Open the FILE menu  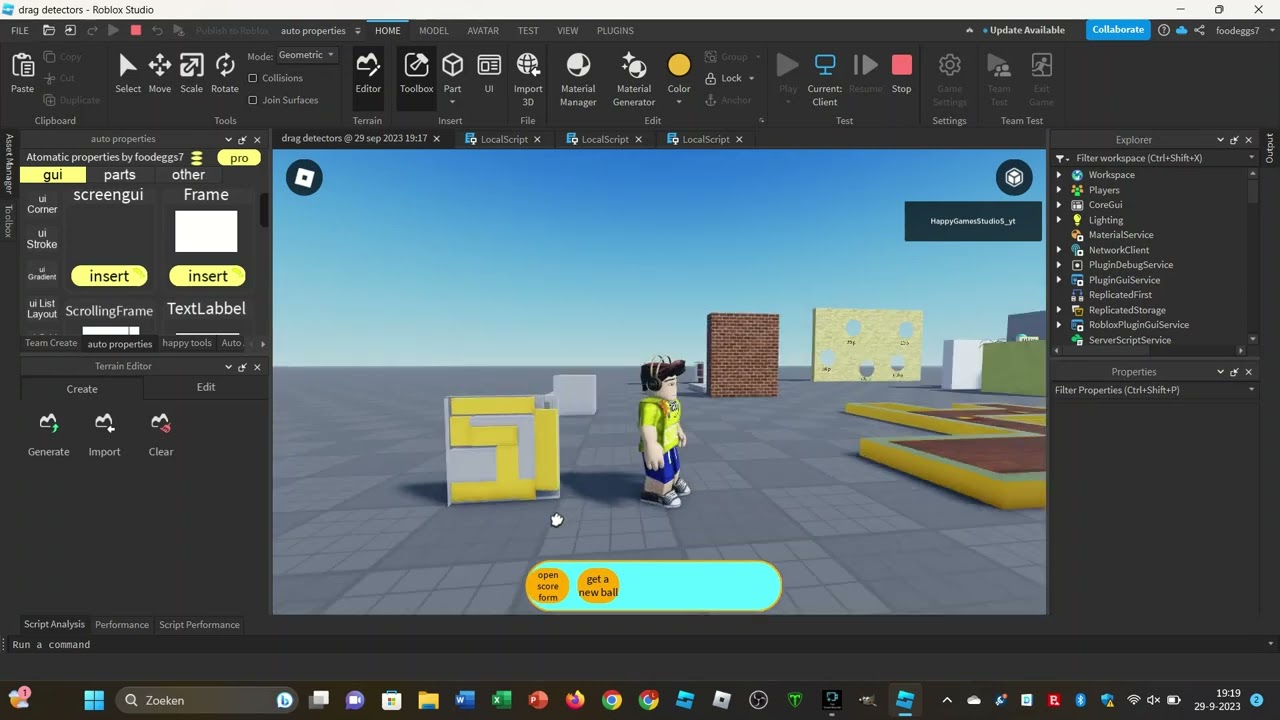(x=20, y=31)
